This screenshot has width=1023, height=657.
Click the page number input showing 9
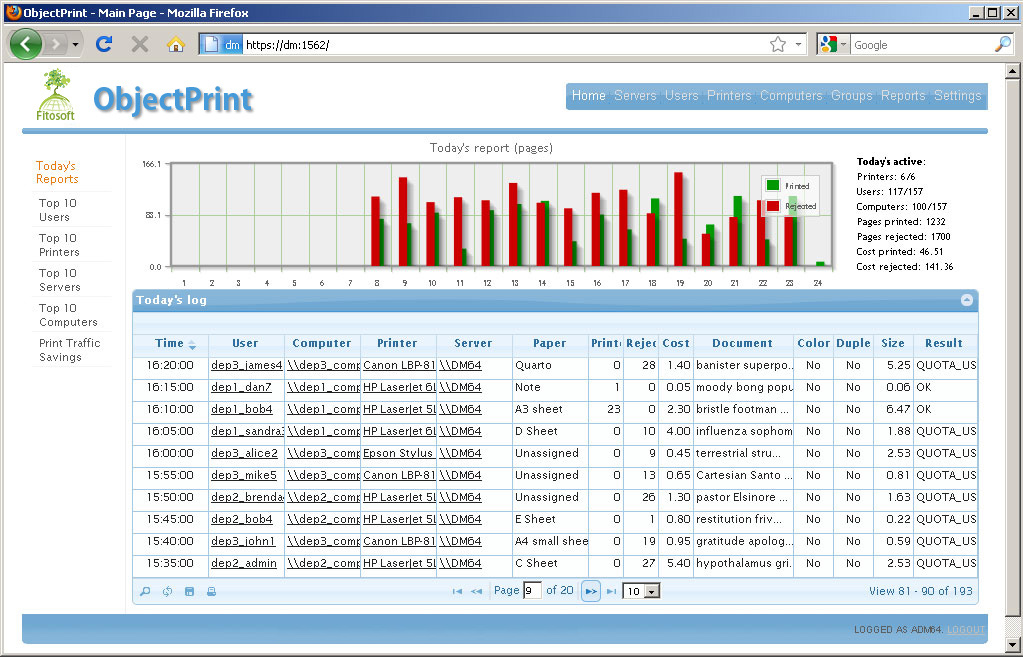click(532, 590)
